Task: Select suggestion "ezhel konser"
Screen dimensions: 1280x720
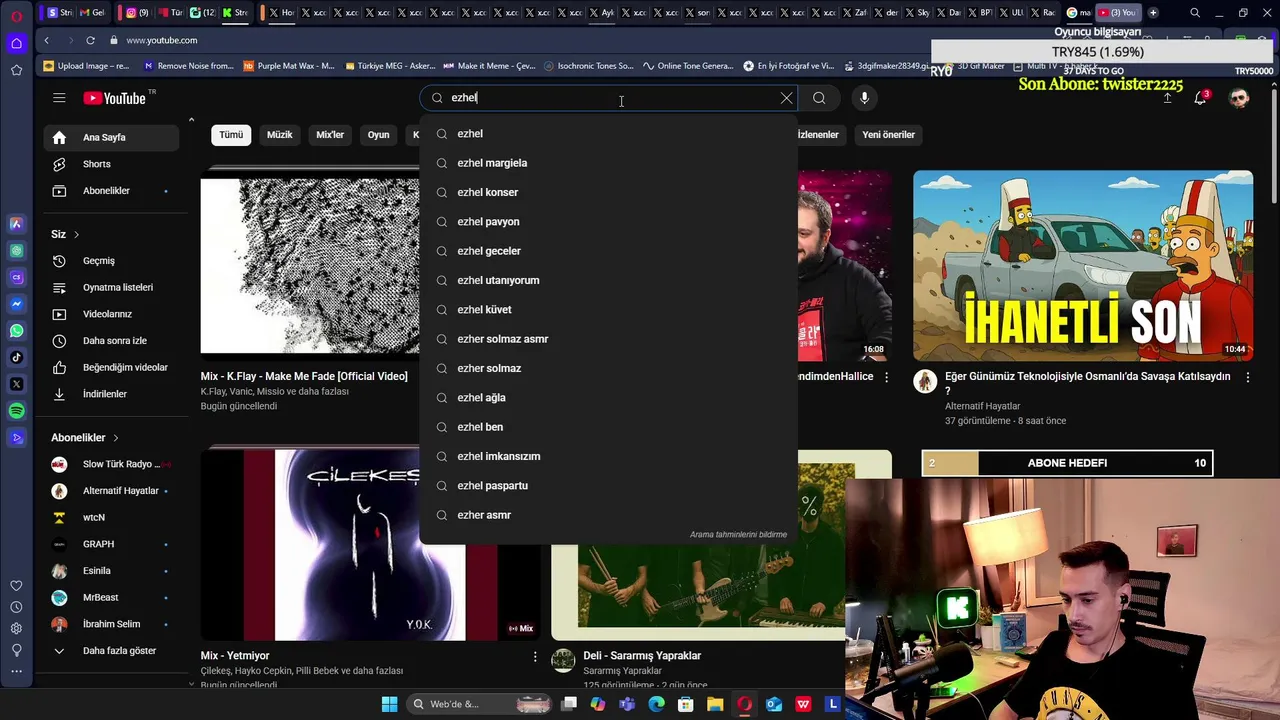Action: pyautogui.click(x=608, y=192)
